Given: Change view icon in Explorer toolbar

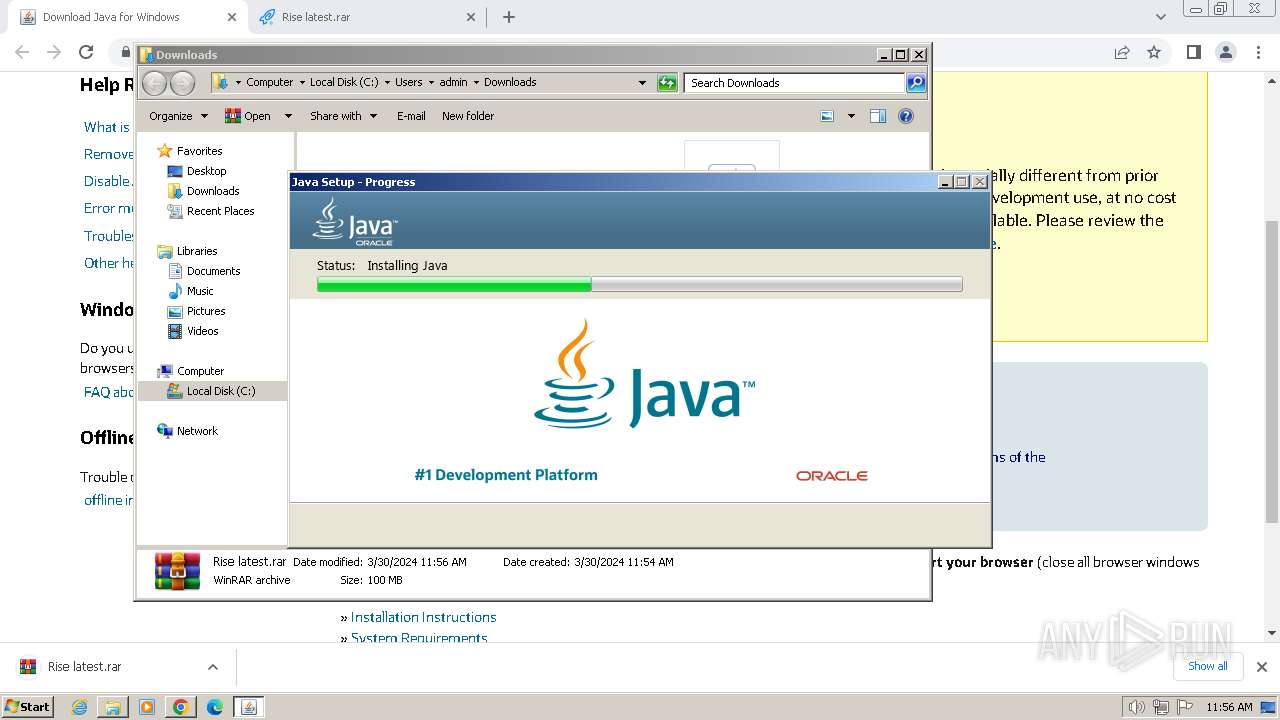Looking at the screenshot, I should pyautogui.click(x=827, y=116).
